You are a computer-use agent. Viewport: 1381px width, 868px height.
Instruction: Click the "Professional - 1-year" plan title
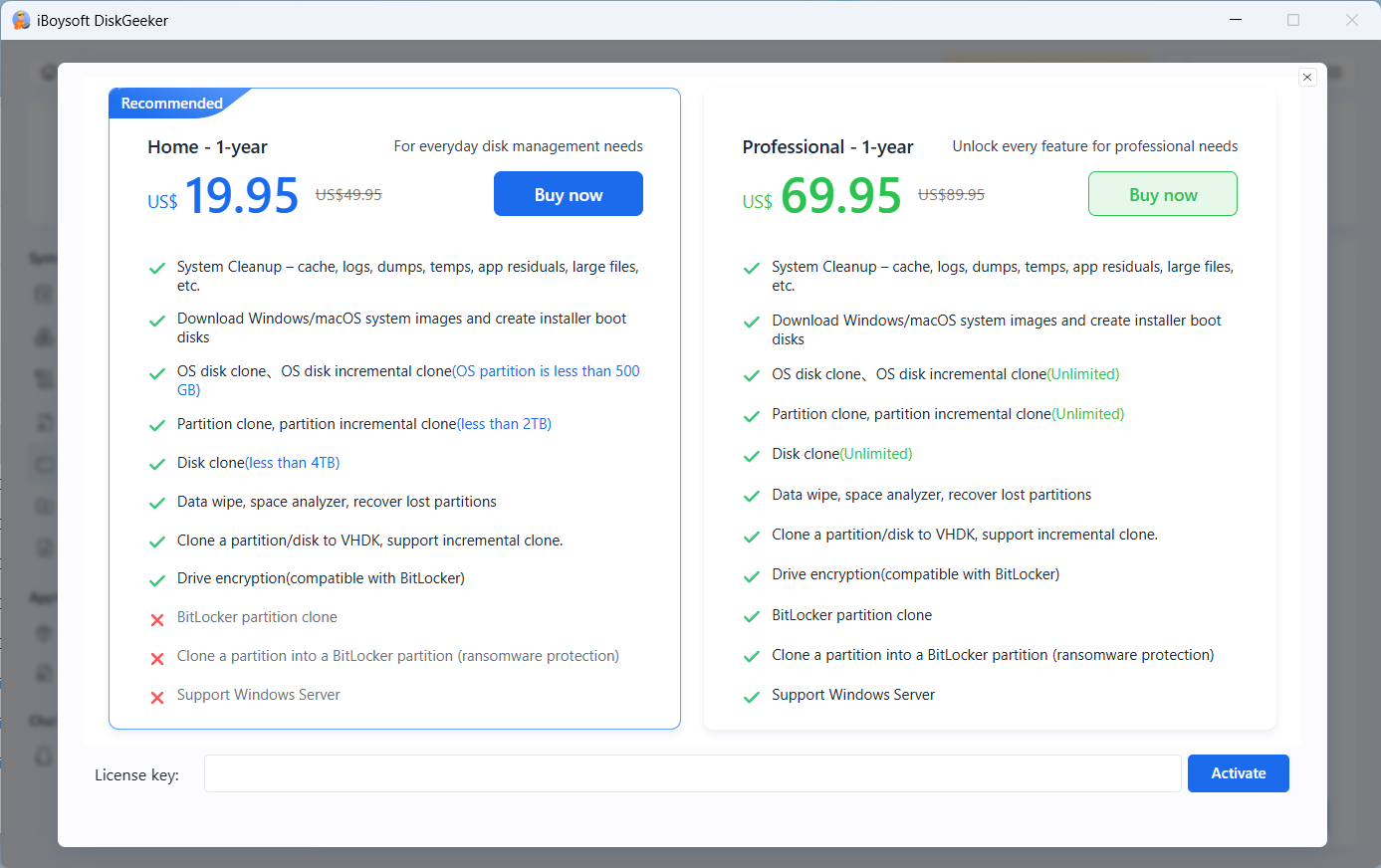(827, 147)
